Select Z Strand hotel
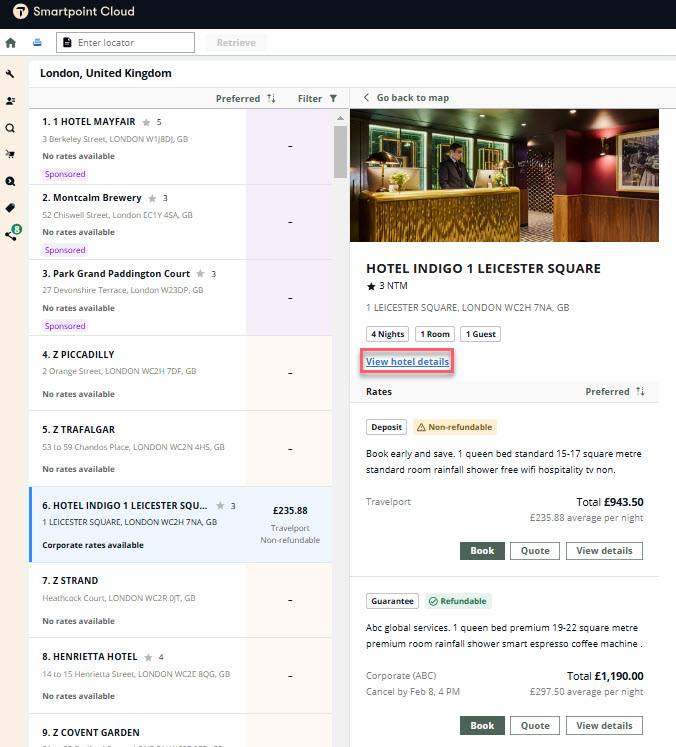 181,600
